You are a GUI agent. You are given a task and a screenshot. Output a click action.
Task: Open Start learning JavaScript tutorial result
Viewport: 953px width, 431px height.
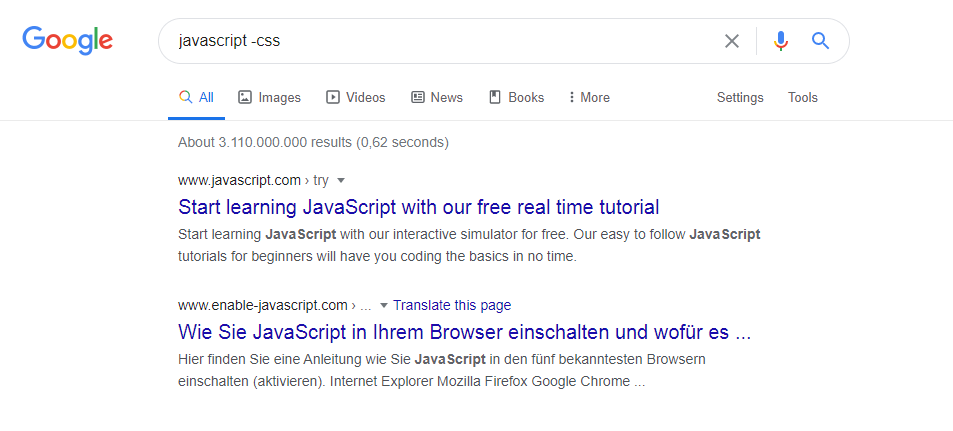tap(418, 207)
